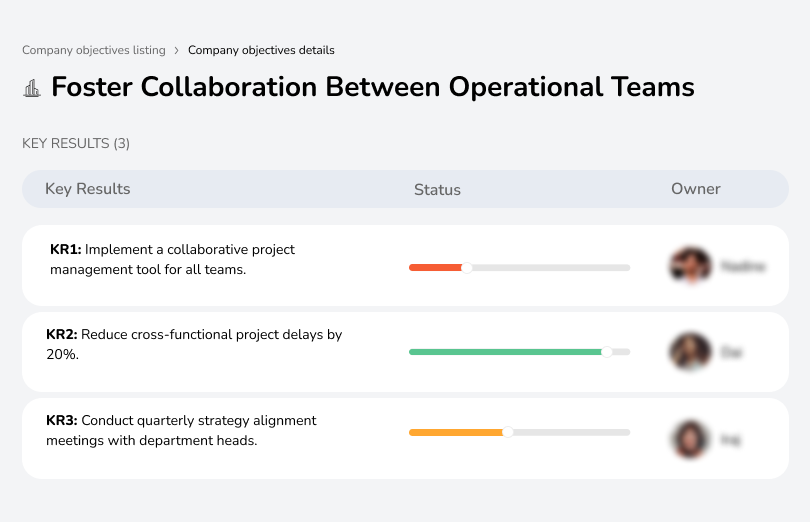
Task: Sort by the Status column header
Action: [x=437, y=189]
